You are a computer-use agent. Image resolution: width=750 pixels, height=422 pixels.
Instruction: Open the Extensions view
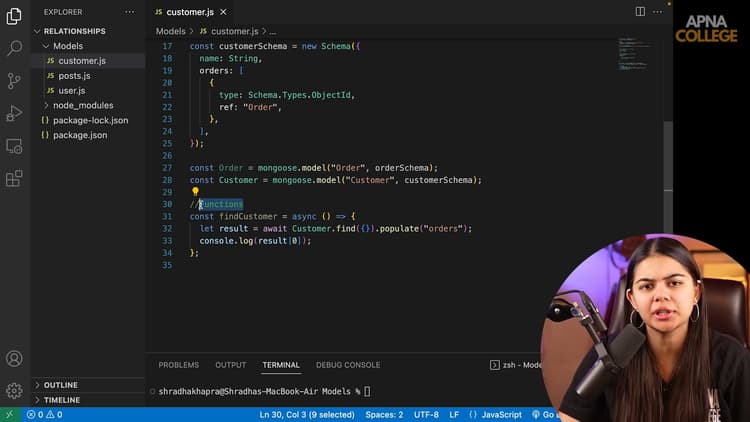click(14, 179)
